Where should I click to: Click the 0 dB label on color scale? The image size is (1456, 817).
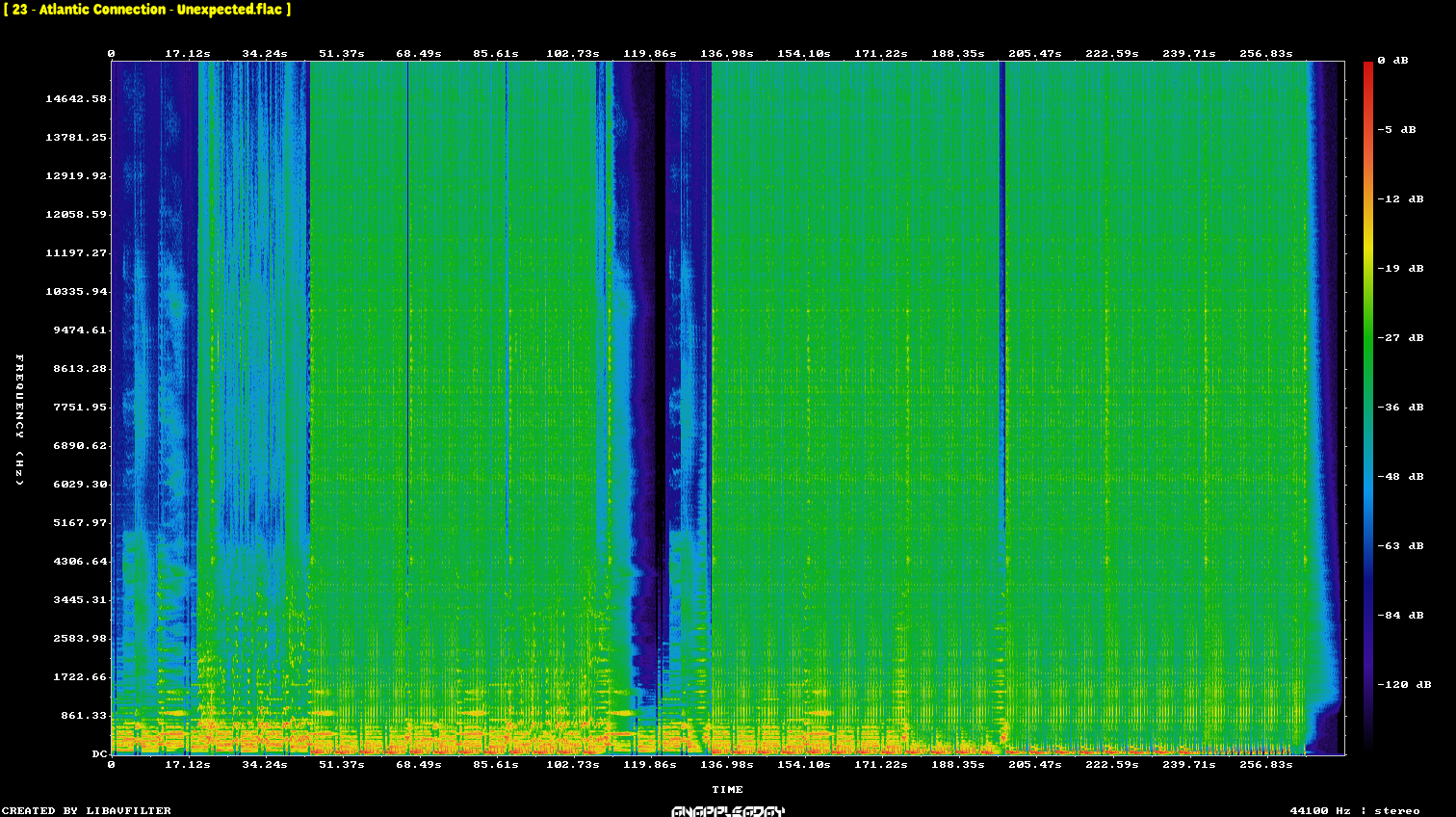click(1392, 61)
